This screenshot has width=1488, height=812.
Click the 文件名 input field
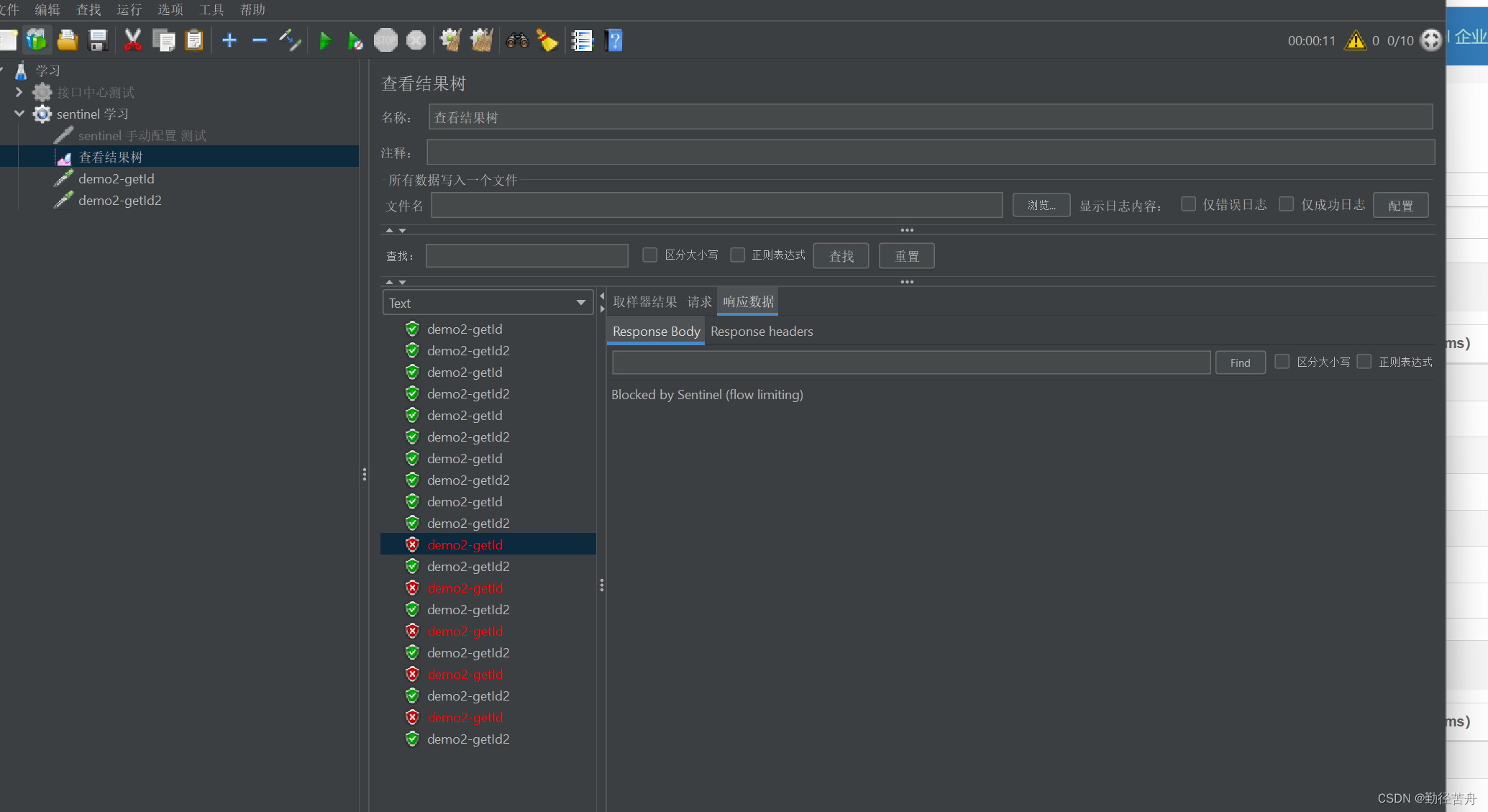pos(716,205)
